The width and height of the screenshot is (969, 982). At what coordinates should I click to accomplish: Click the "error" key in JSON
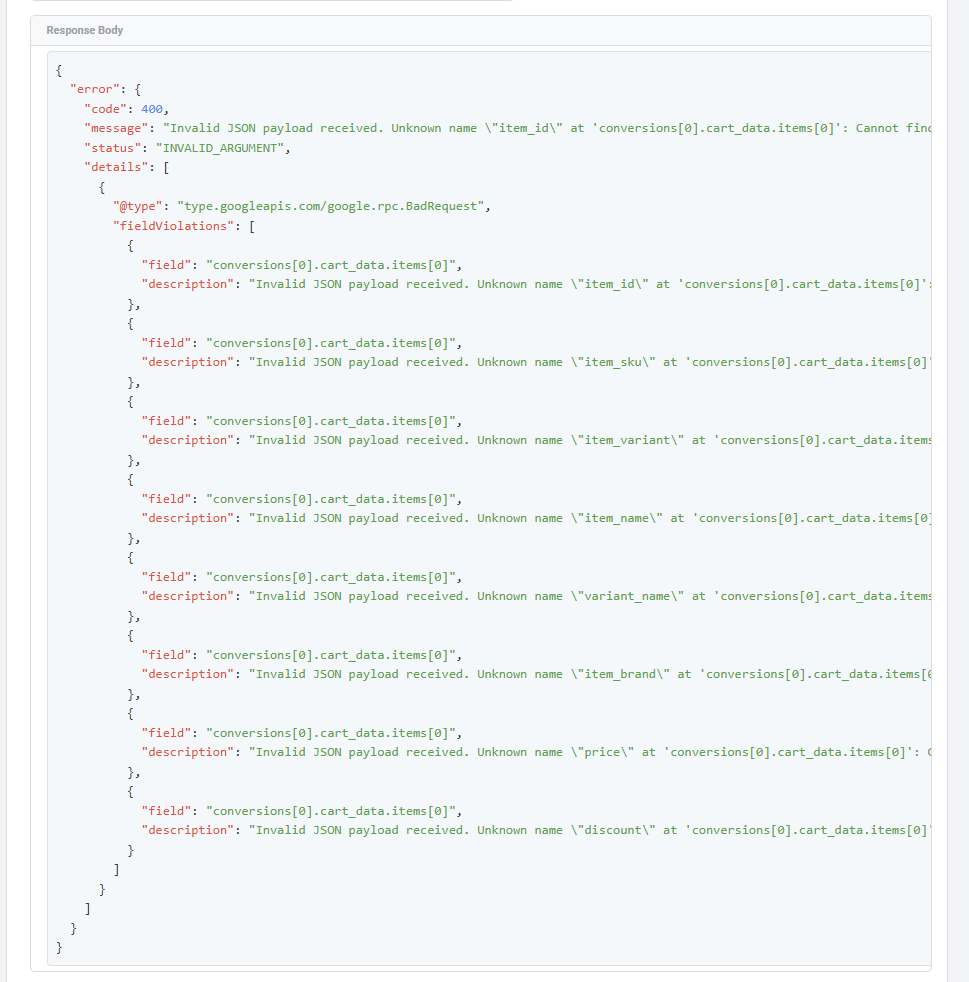point(95,90)
